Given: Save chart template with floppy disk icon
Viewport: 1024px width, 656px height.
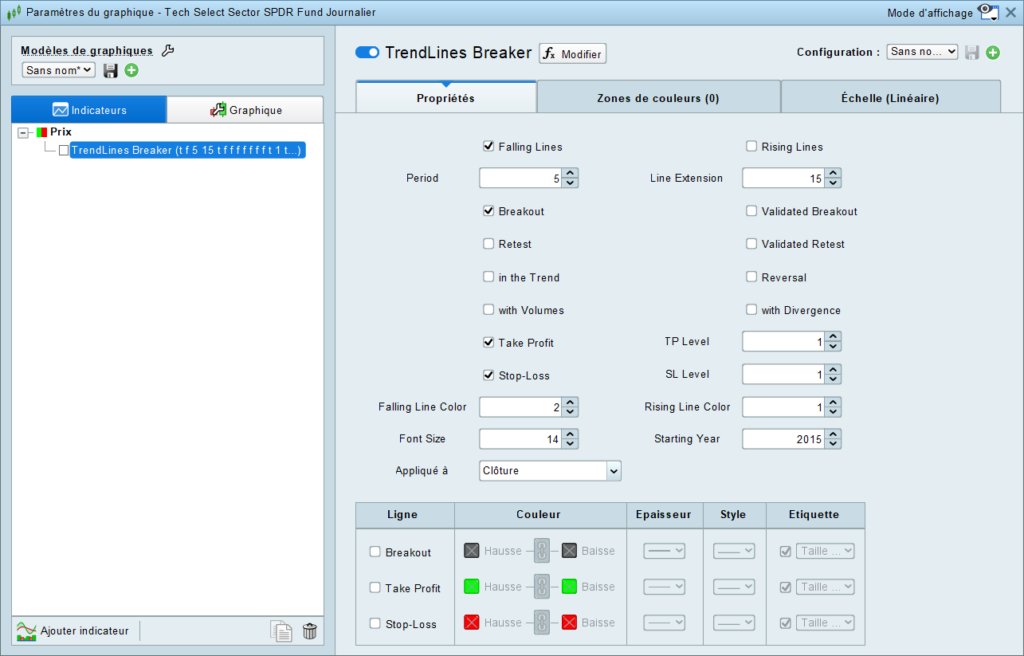Looking at the screenshot, I should coord(110,71).
